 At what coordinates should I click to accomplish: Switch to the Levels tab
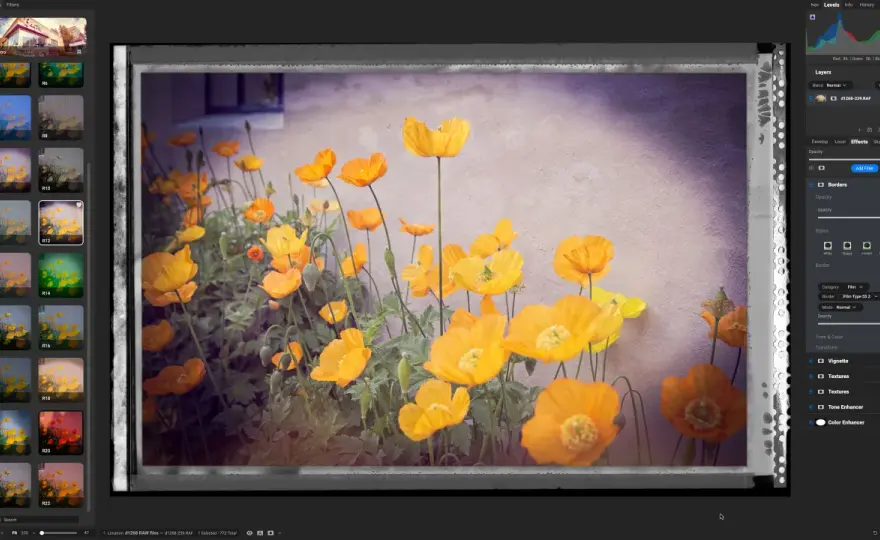(831, 4)
